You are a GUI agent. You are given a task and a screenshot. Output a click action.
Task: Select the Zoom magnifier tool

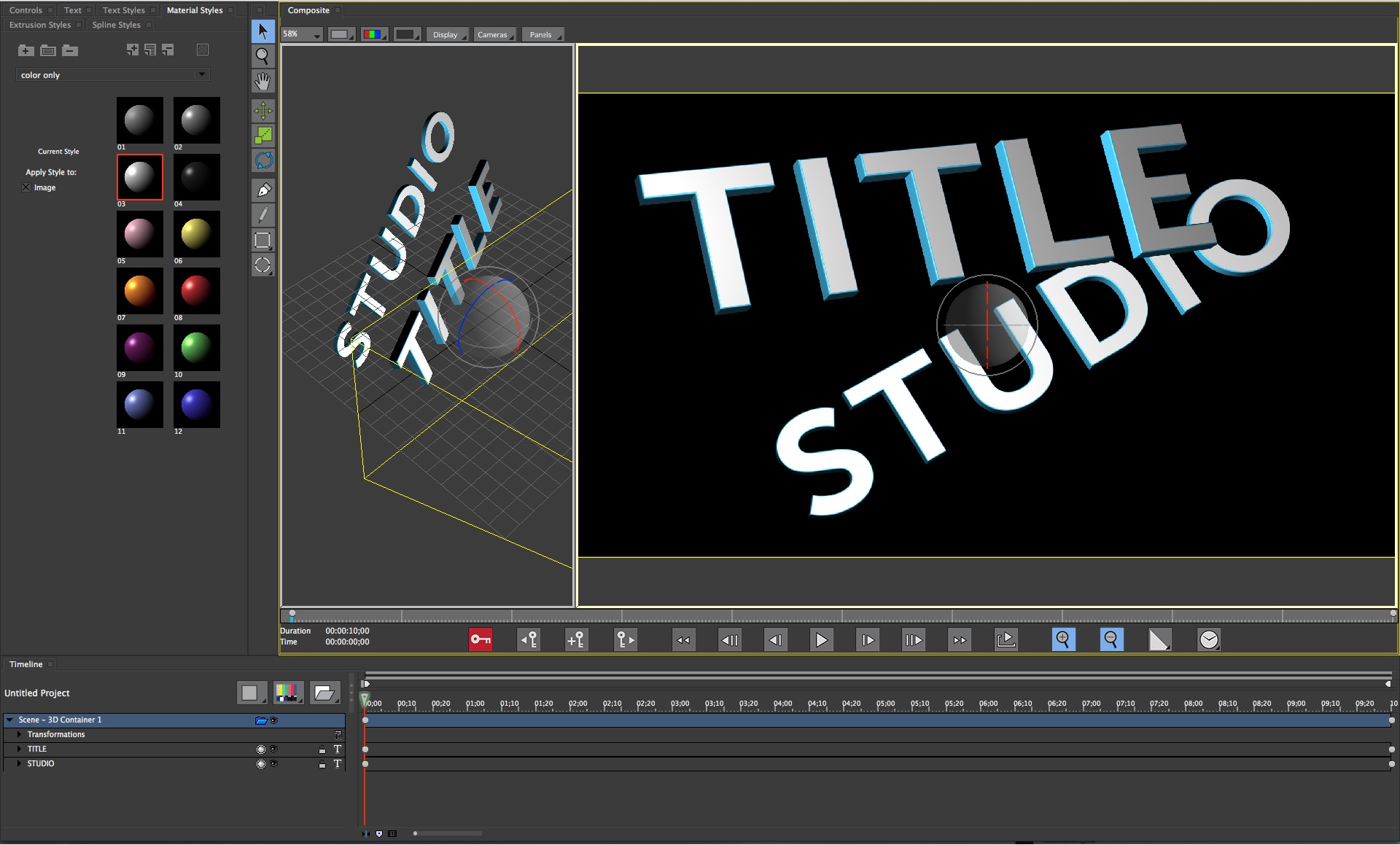pos(262,56)
